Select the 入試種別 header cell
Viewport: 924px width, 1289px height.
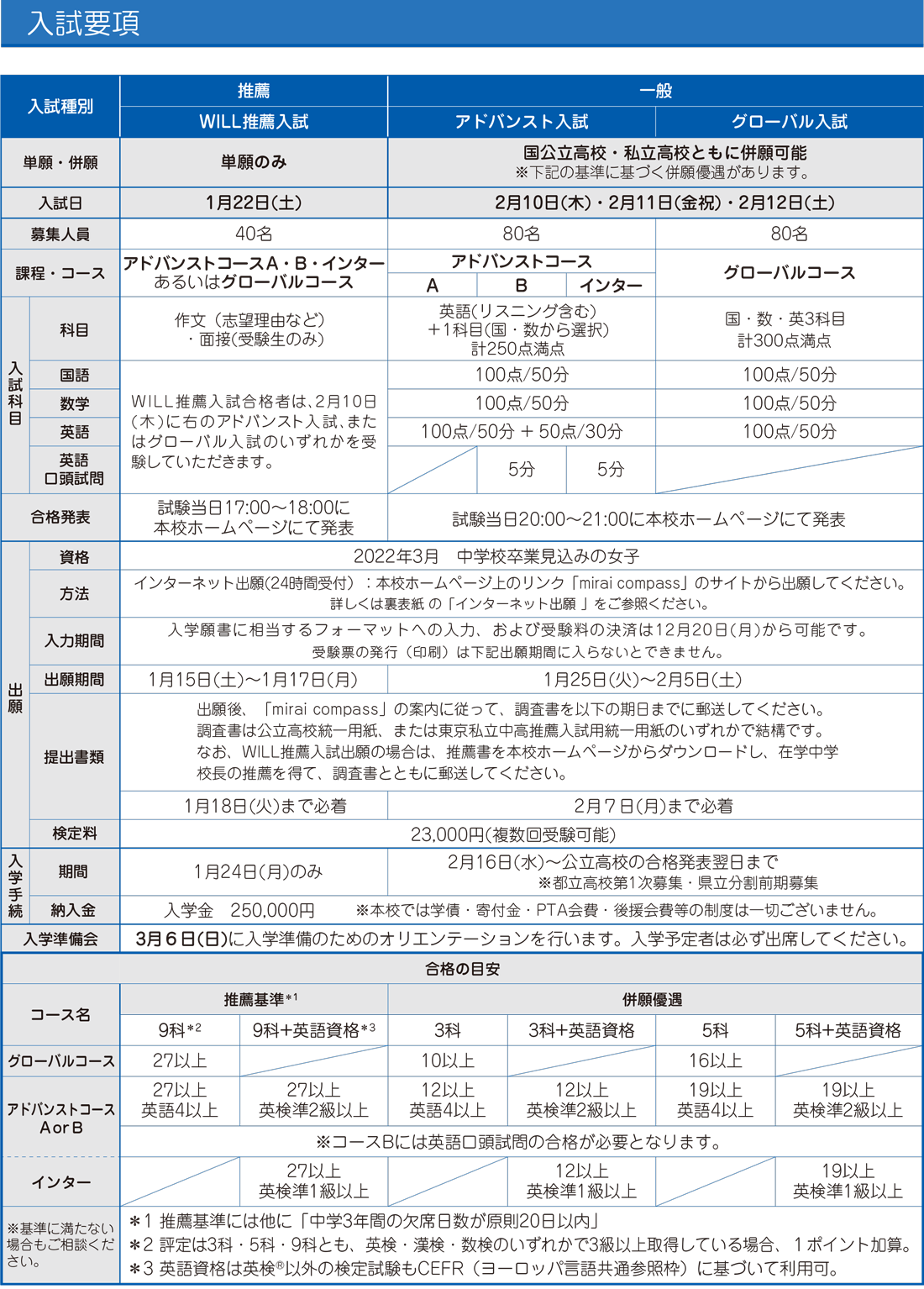pos(60,107)
